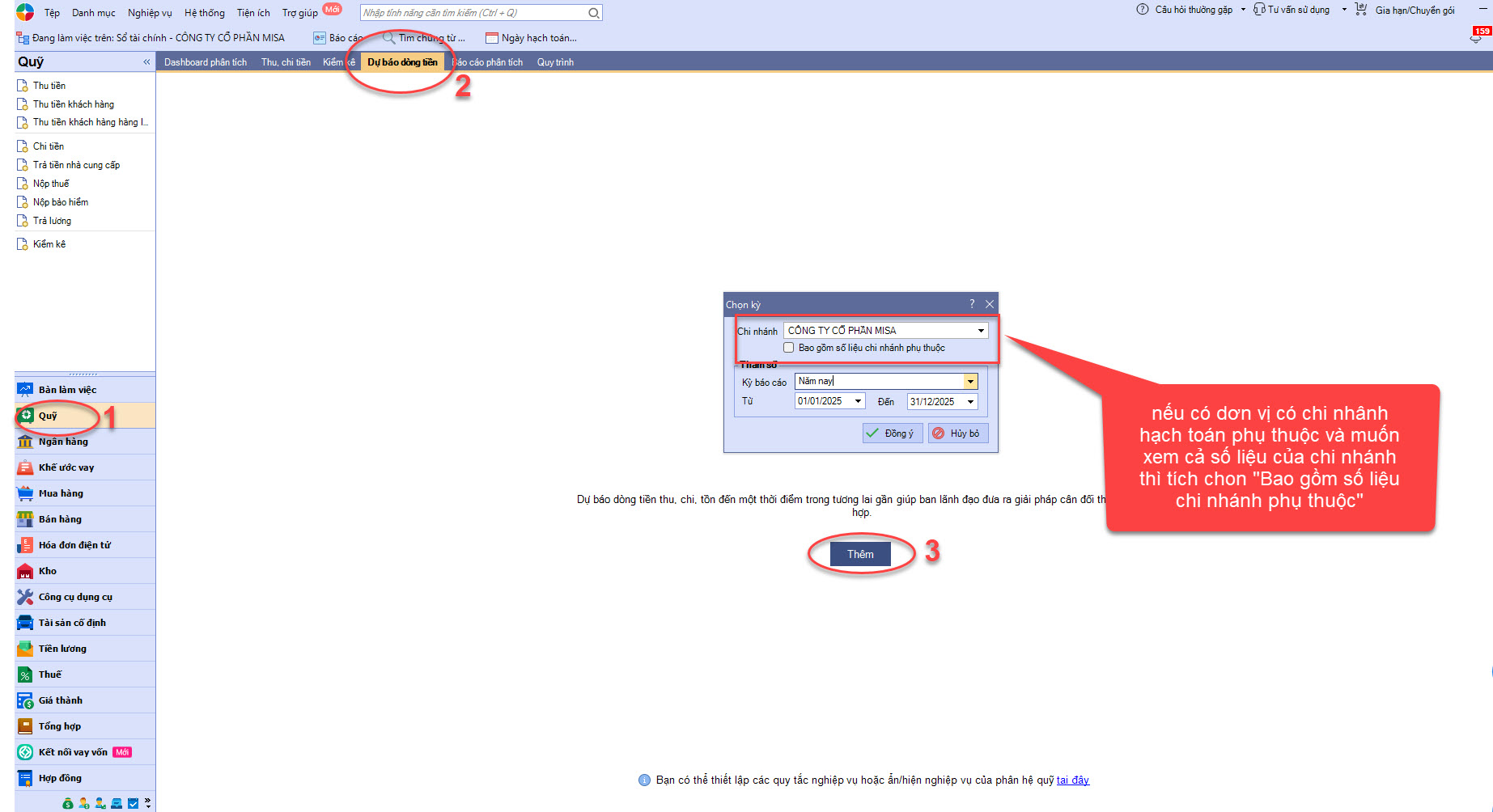Tick Bao gồm số liệu chi nhánh phụ thuộc
This screenshot has width=1493, height=812.
click(x=788, y=348)
